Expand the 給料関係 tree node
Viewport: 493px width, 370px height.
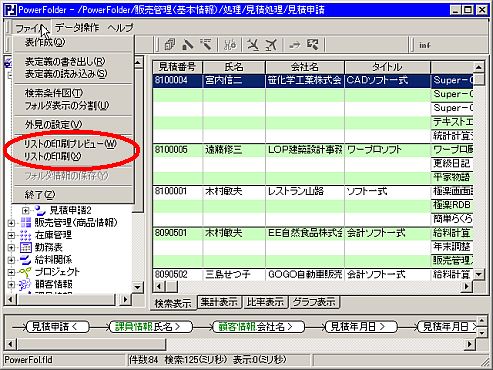(11, 260)
